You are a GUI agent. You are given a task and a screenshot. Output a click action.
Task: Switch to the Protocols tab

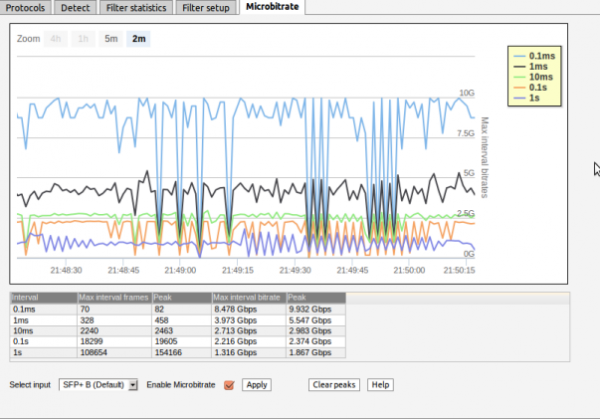coord(24,8)
